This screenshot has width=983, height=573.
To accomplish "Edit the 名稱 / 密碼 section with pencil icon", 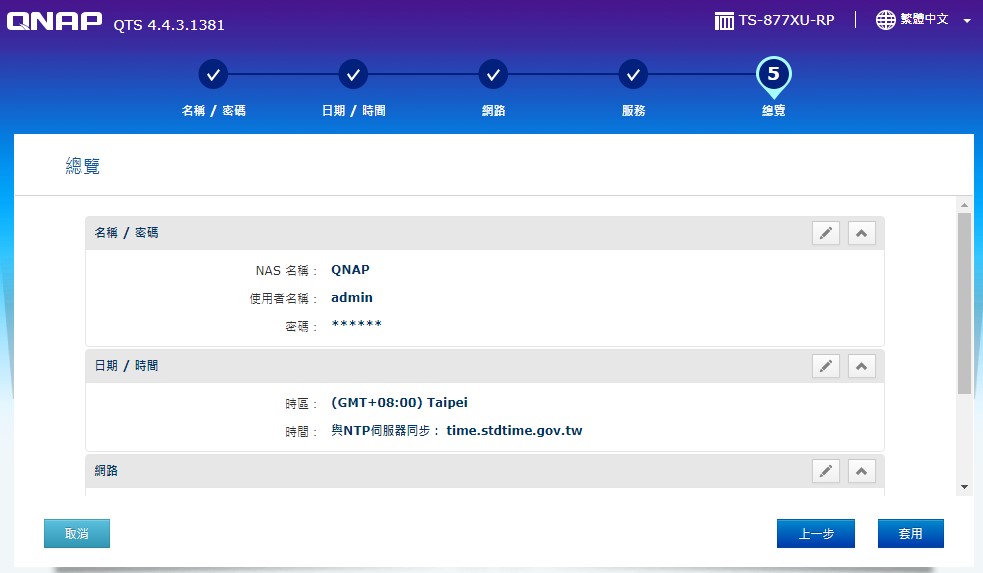I will click(x=825, y=233).
